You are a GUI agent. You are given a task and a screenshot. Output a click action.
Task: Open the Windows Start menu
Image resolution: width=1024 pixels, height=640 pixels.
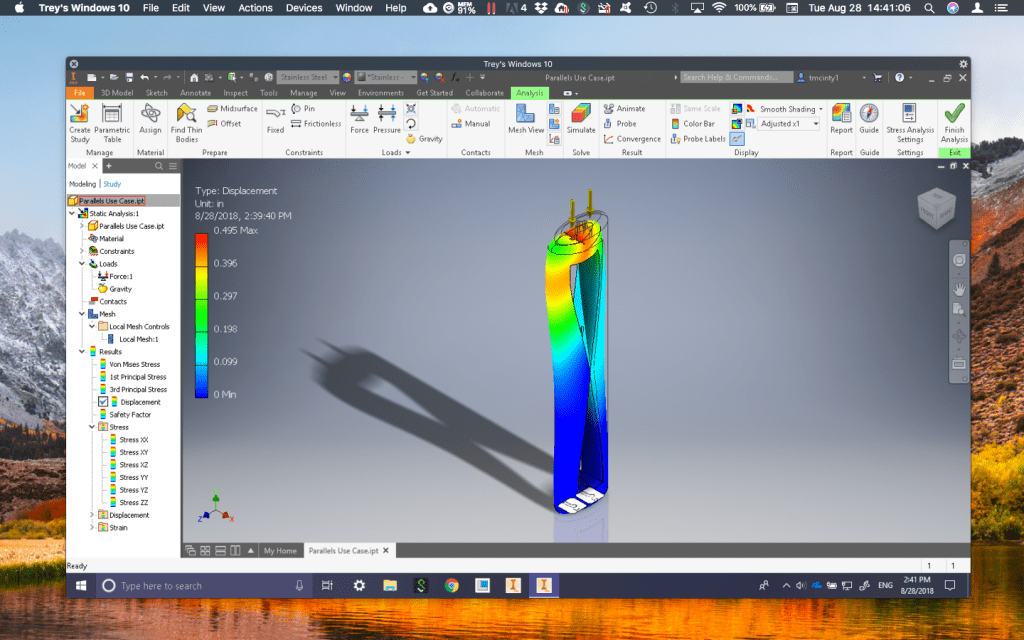pos(81,586)
